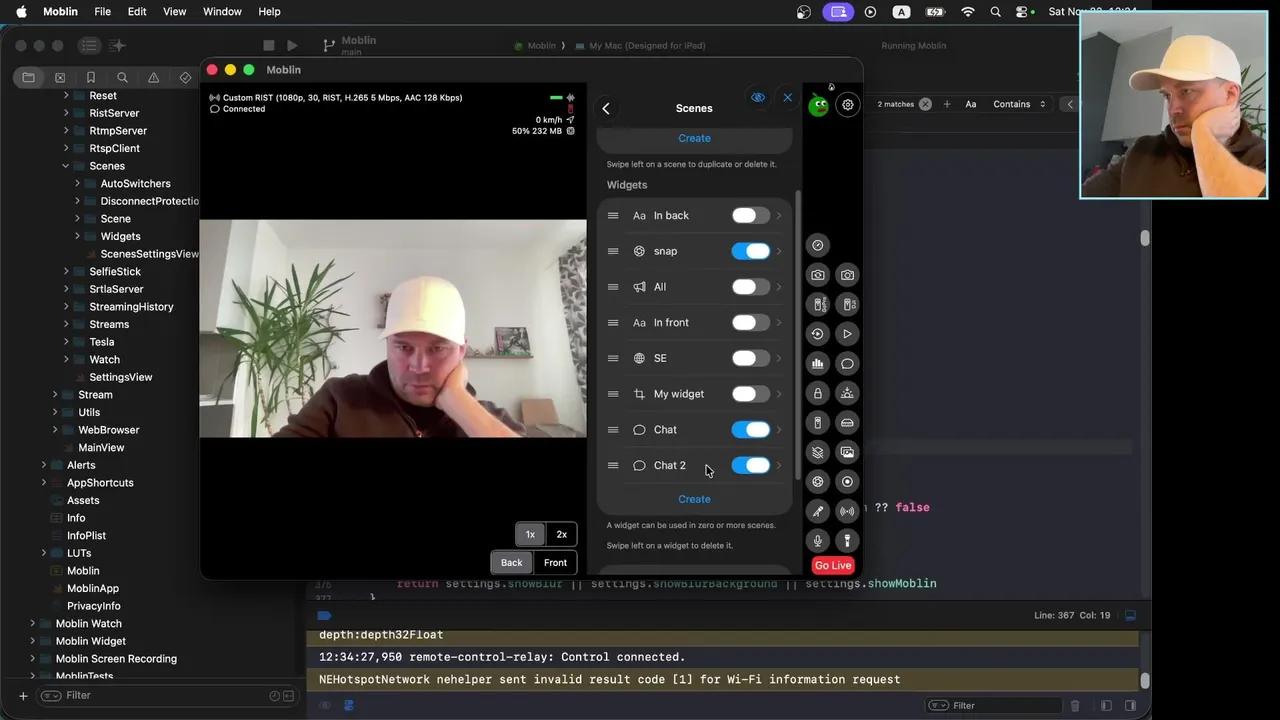The height and width of the screenshot is (720, 1280).
Task: Click Create above the Widgets section
Action: pos(694,138)
